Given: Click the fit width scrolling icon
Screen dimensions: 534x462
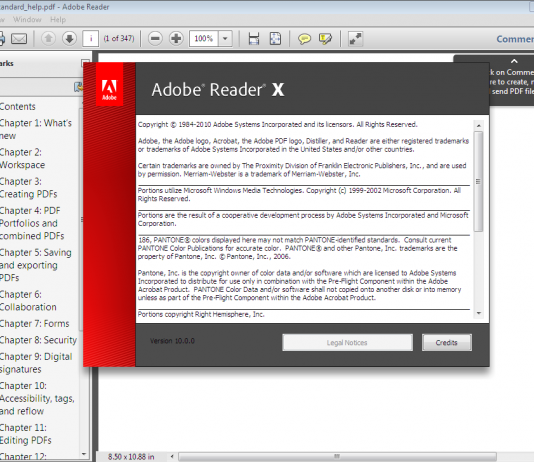Looking at the screenshot, I should (254, 38).
